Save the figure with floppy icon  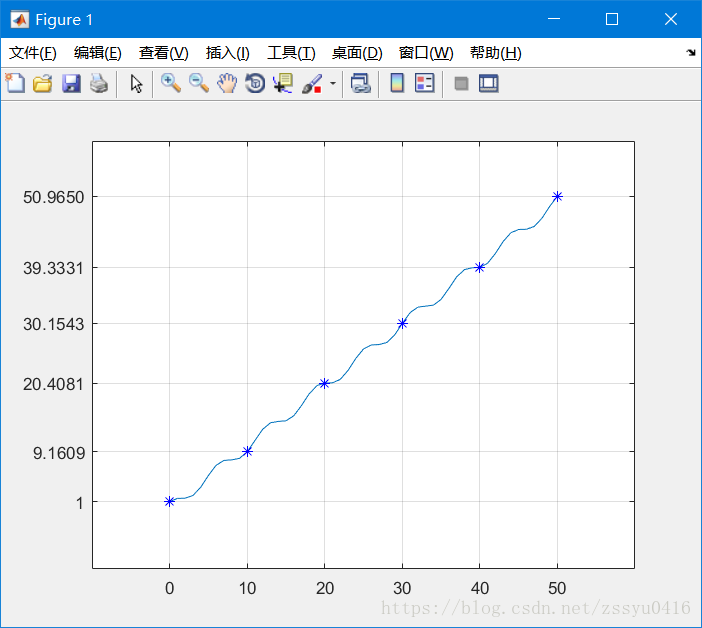(x=71, y=83)
